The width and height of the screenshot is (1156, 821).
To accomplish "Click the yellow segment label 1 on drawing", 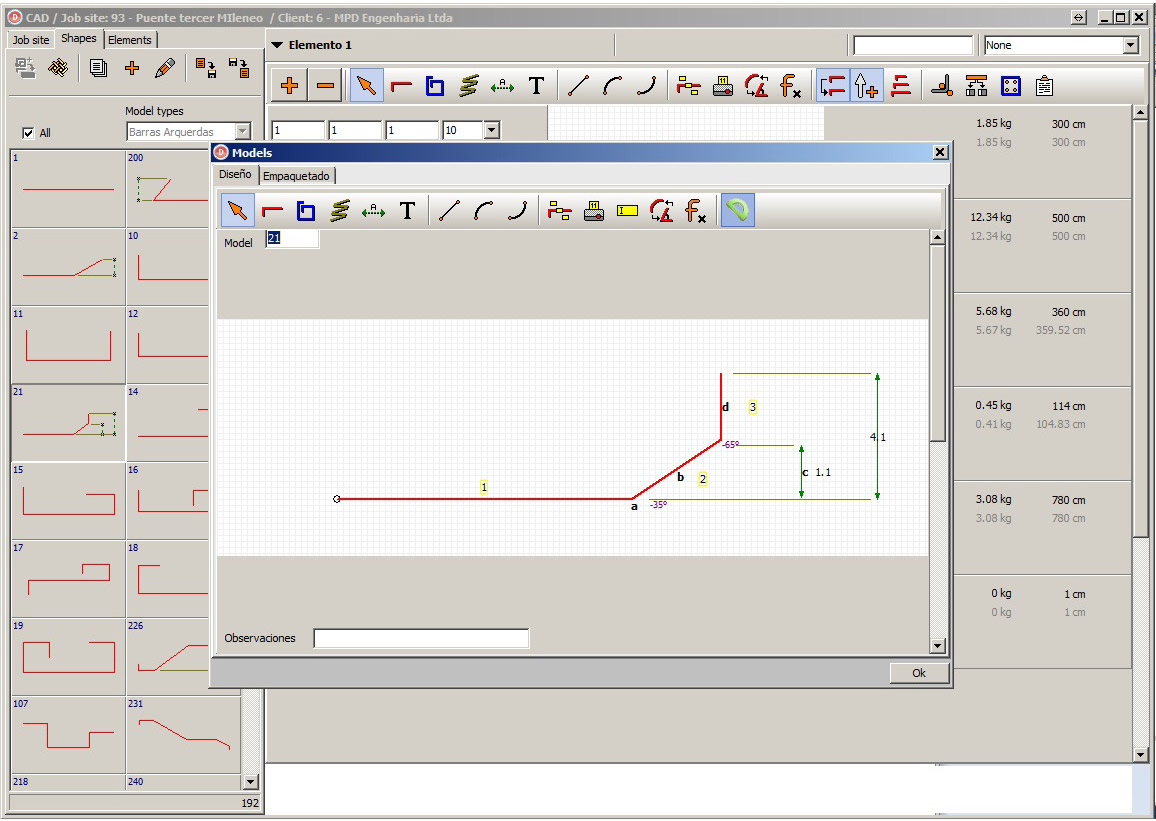I will coord(484,486).
